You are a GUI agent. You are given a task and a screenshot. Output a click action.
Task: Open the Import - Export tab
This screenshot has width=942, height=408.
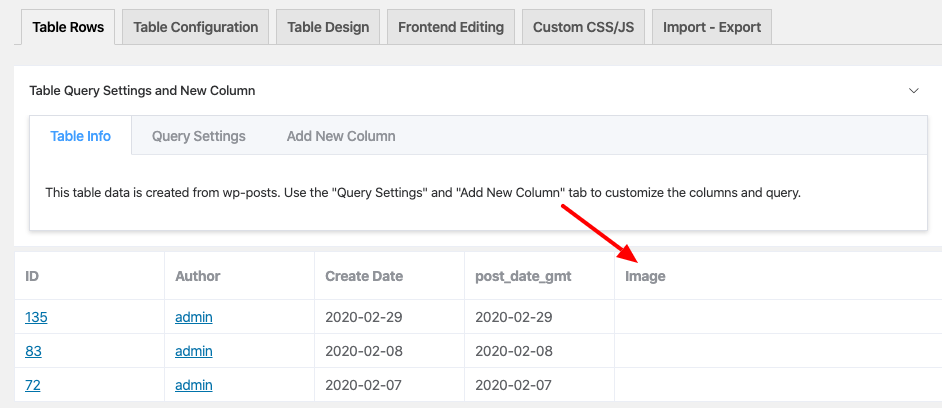(711, 27)
